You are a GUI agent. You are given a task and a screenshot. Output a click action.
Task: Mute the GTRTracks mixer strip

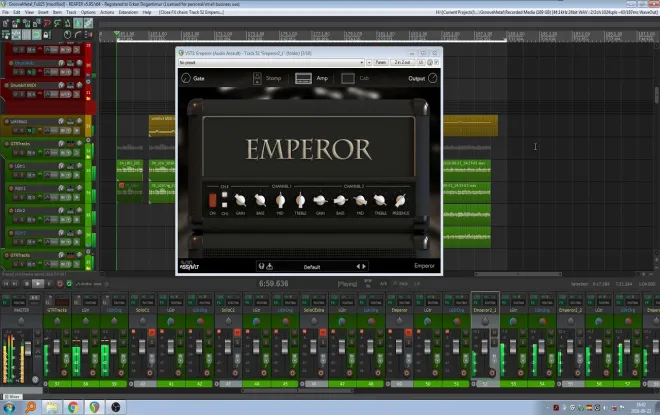point(66,333)
